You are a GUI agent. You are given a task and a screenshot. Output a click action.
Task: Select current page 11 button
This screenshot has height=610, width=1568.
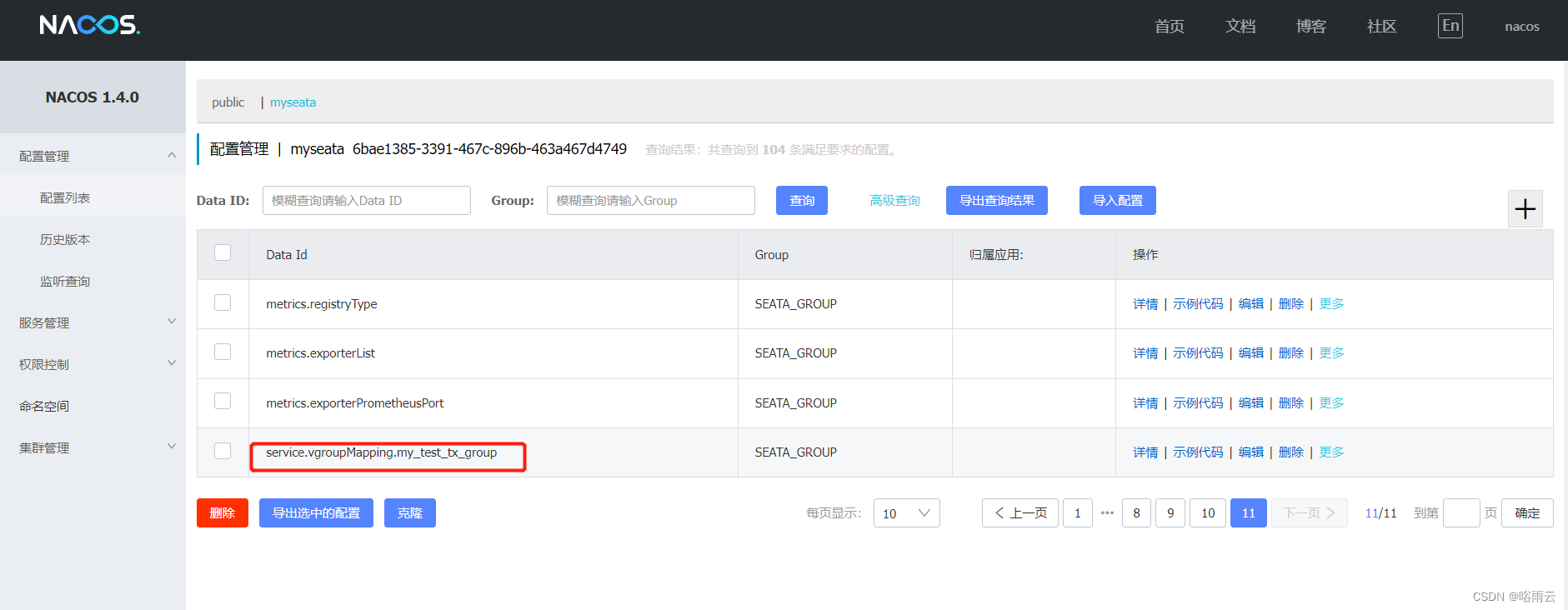[x=1248, y=513]
